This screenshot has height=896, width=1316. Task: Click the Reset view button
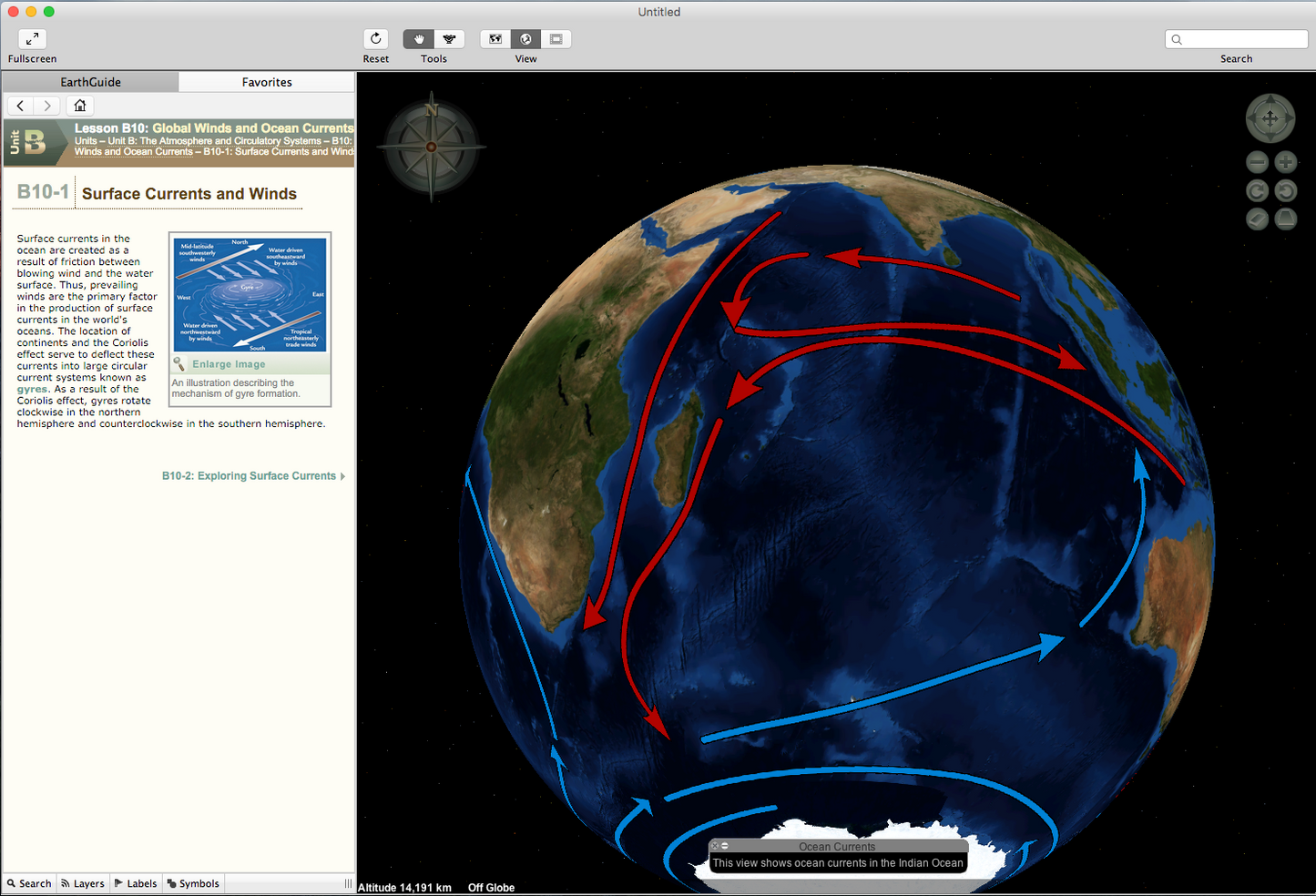(375, 39)
